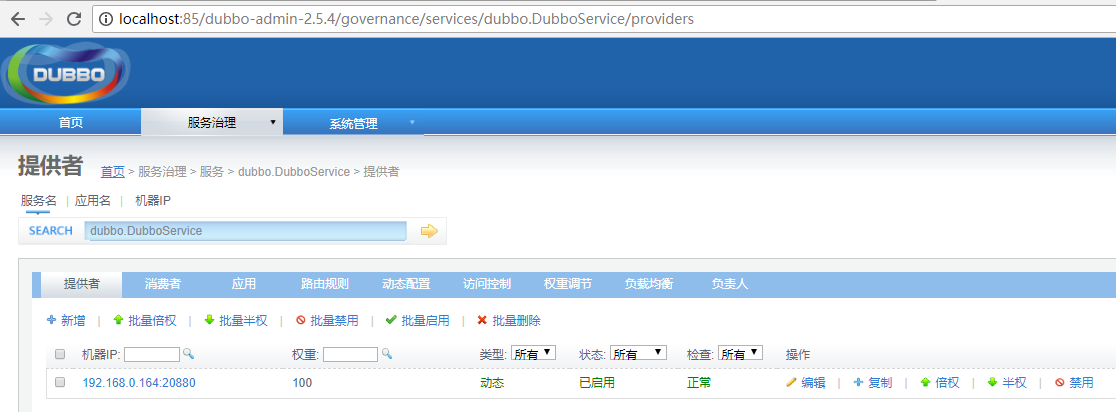Click the 批量禁用 link
Image resolution: width=1116 pixels, height=412 pixels.
[x=335, y=321]
